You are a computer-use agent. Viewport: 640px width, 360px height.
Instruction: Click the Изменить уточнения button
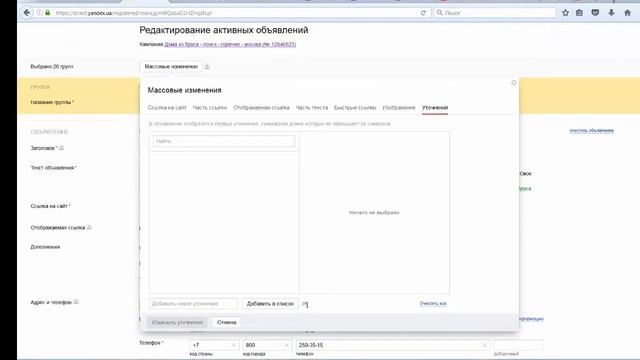[x=177, y=322]
